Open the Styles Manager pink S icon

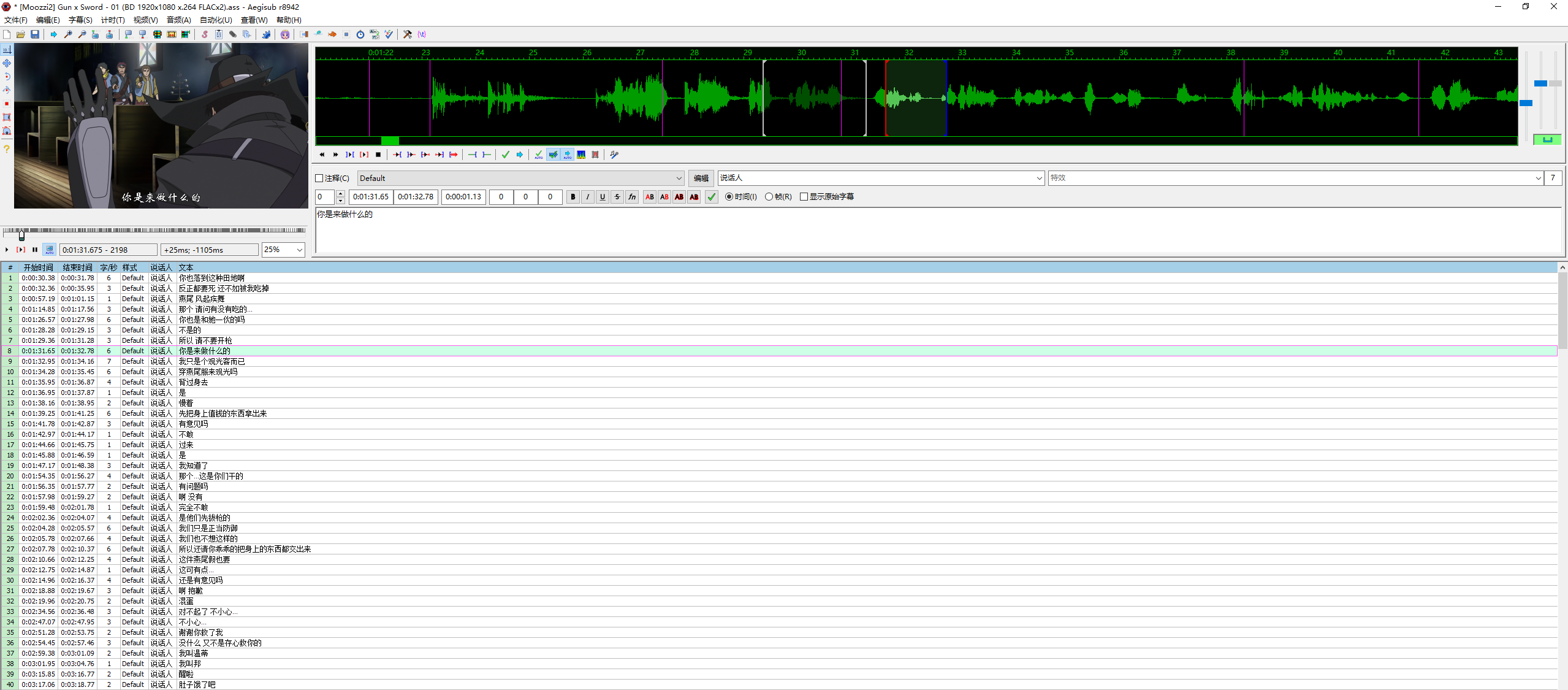(205, 34)
